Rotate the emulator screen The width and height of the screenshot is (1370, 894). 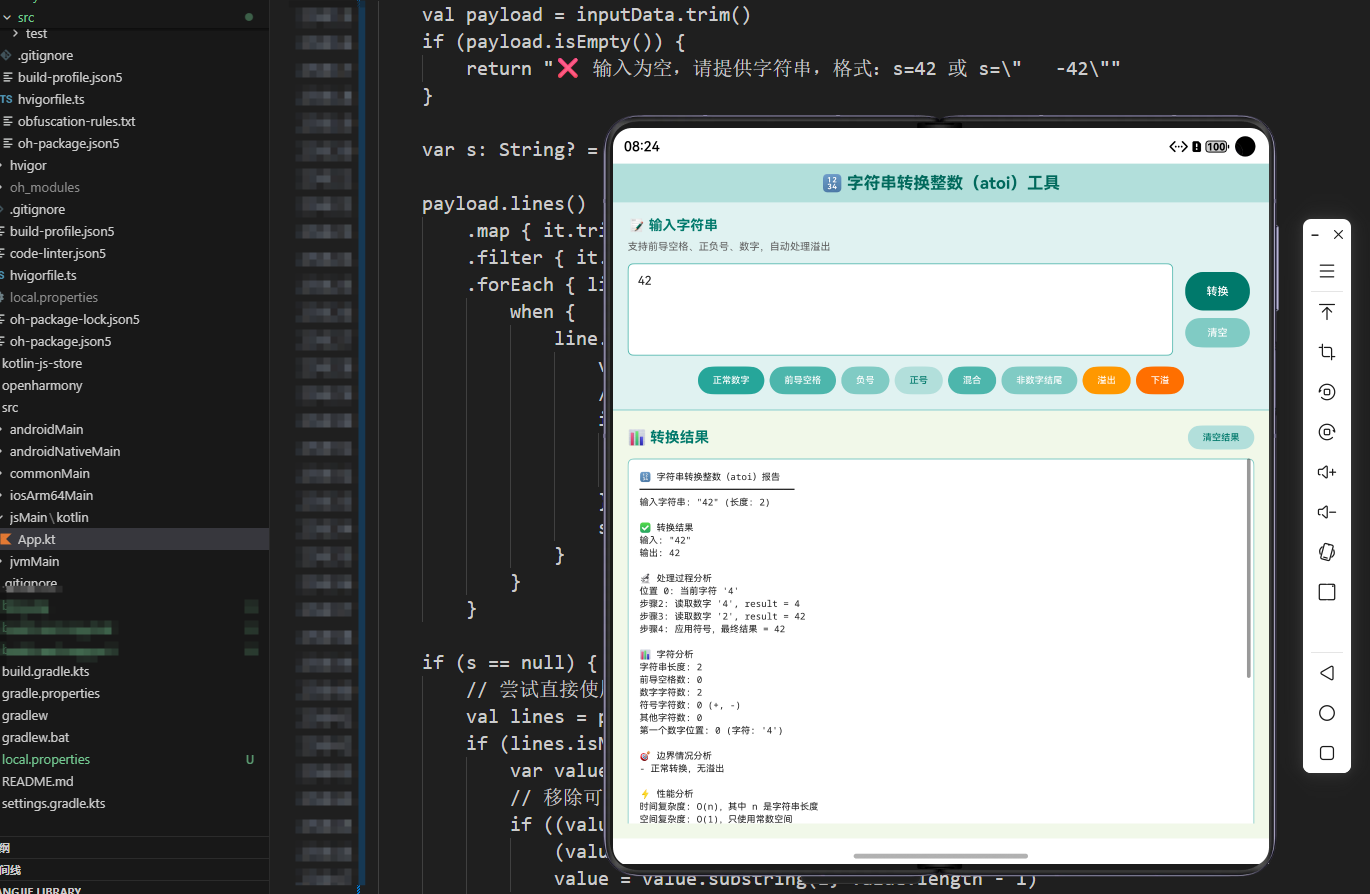[x=1327, y=391]
